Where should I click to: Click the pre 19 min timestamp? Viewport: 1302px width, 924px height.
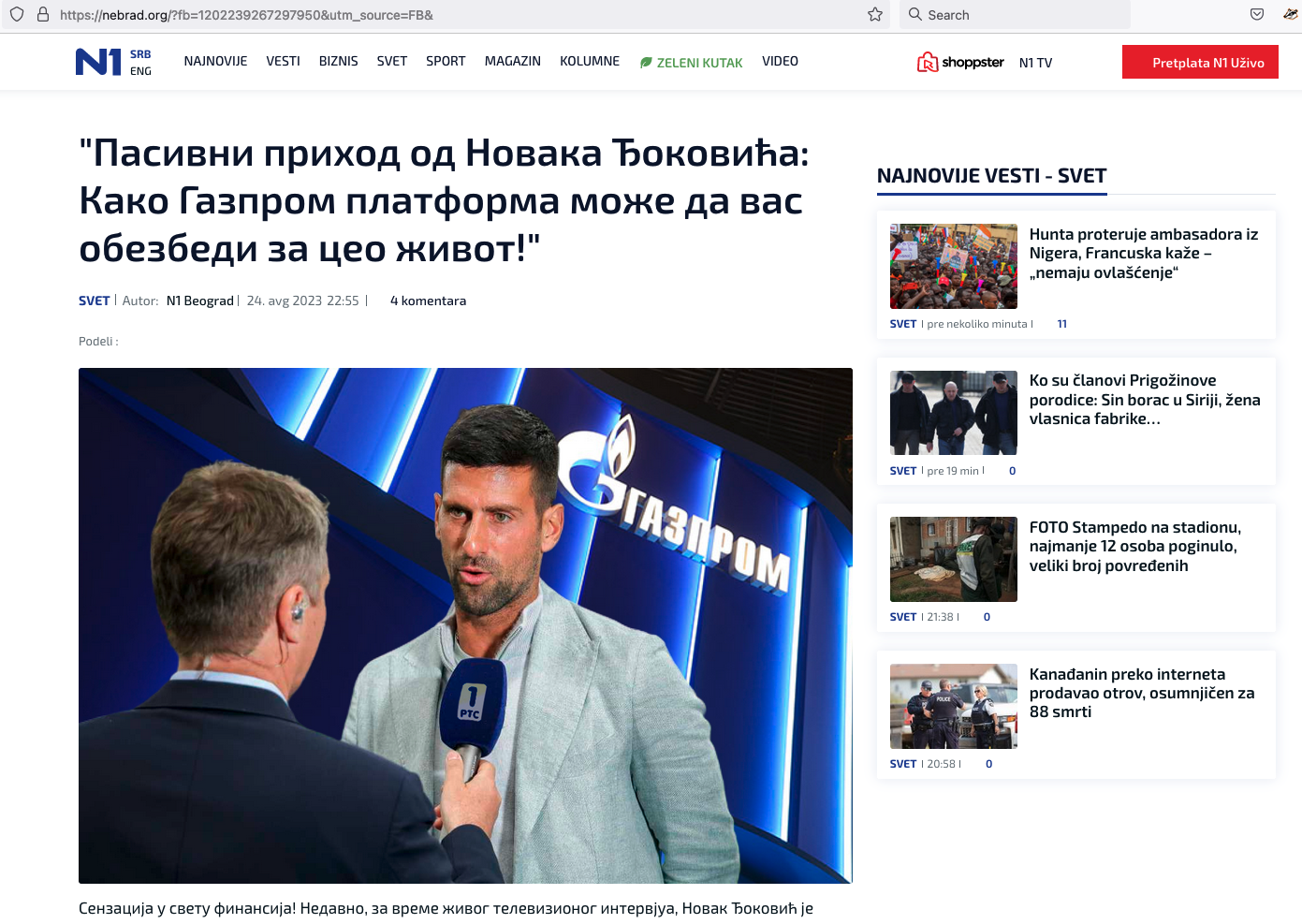click(953, 471)
